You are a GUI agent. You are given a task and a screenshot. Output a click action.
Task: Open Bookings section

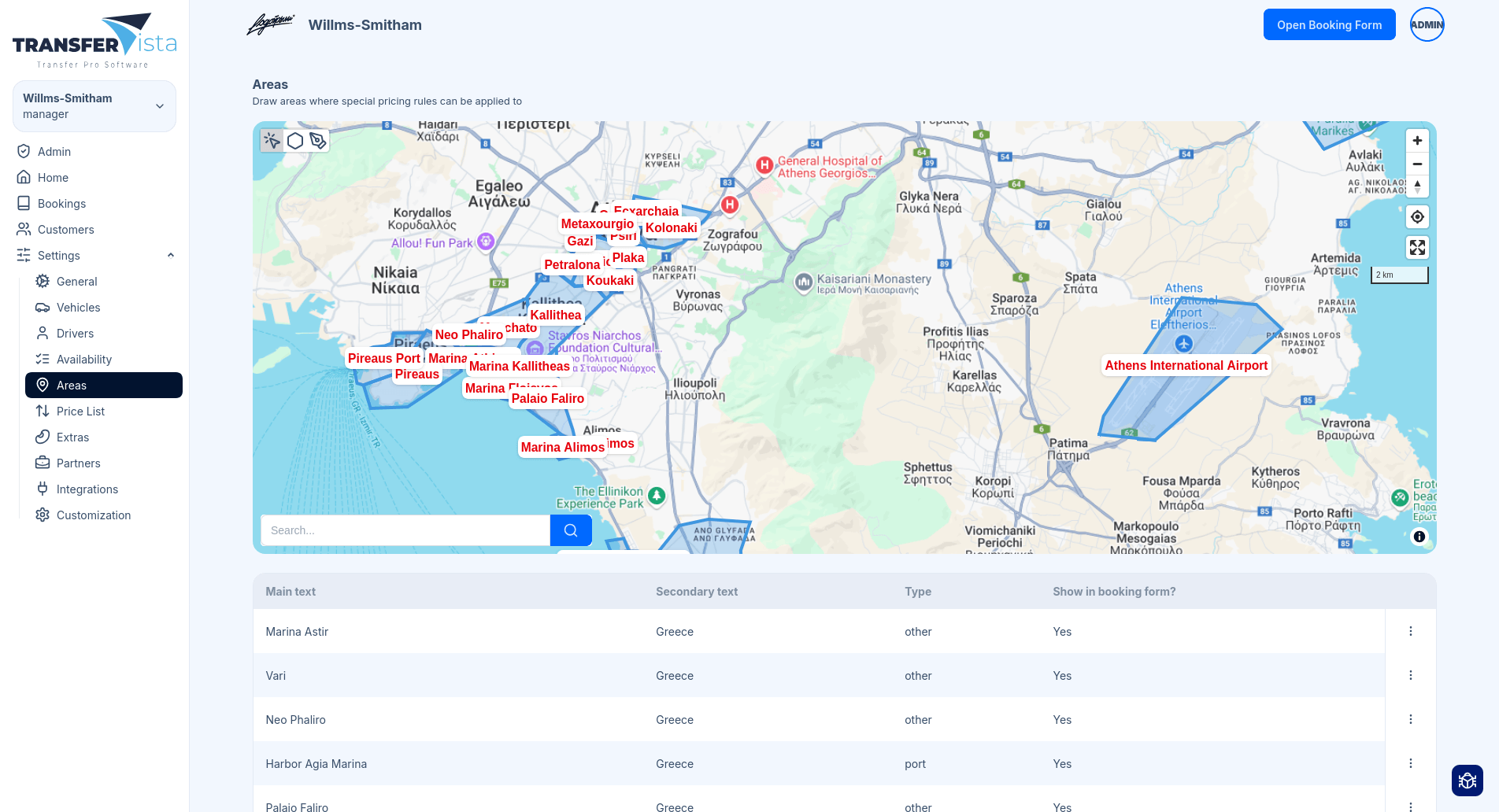61,203
